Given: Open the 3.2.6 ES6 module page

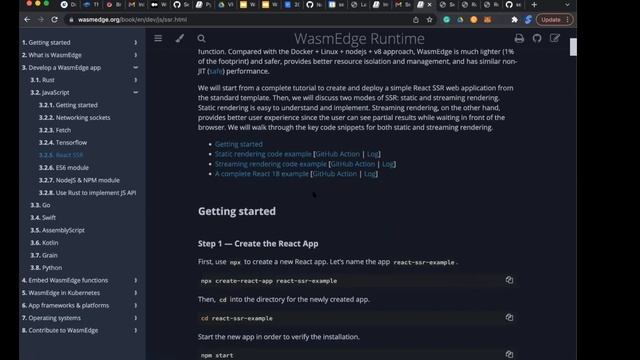Looking at the screenshot, I should pyautogui.click(x=64, y=168).
